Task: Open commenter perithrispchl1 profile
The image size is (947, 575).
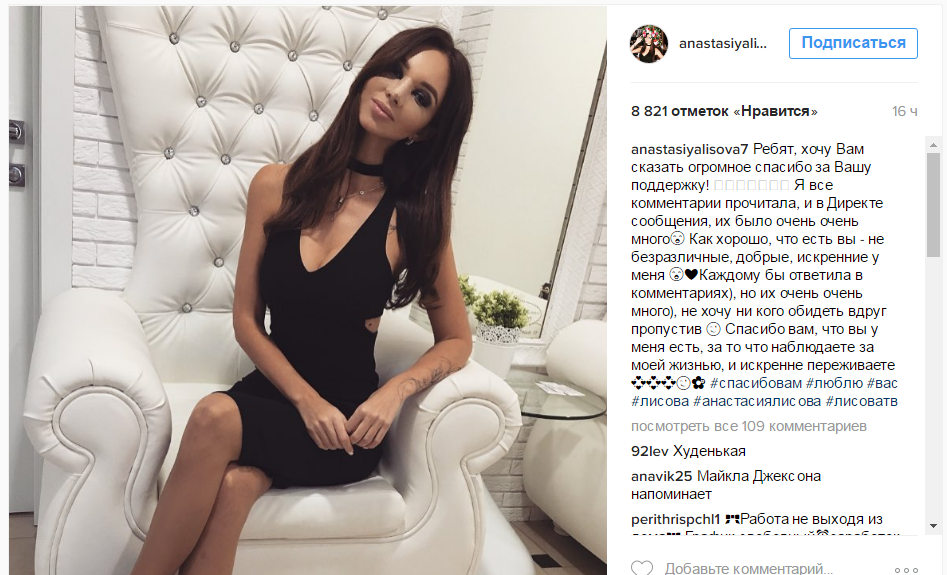Action: pyautogui.click(x=676, y=519)
